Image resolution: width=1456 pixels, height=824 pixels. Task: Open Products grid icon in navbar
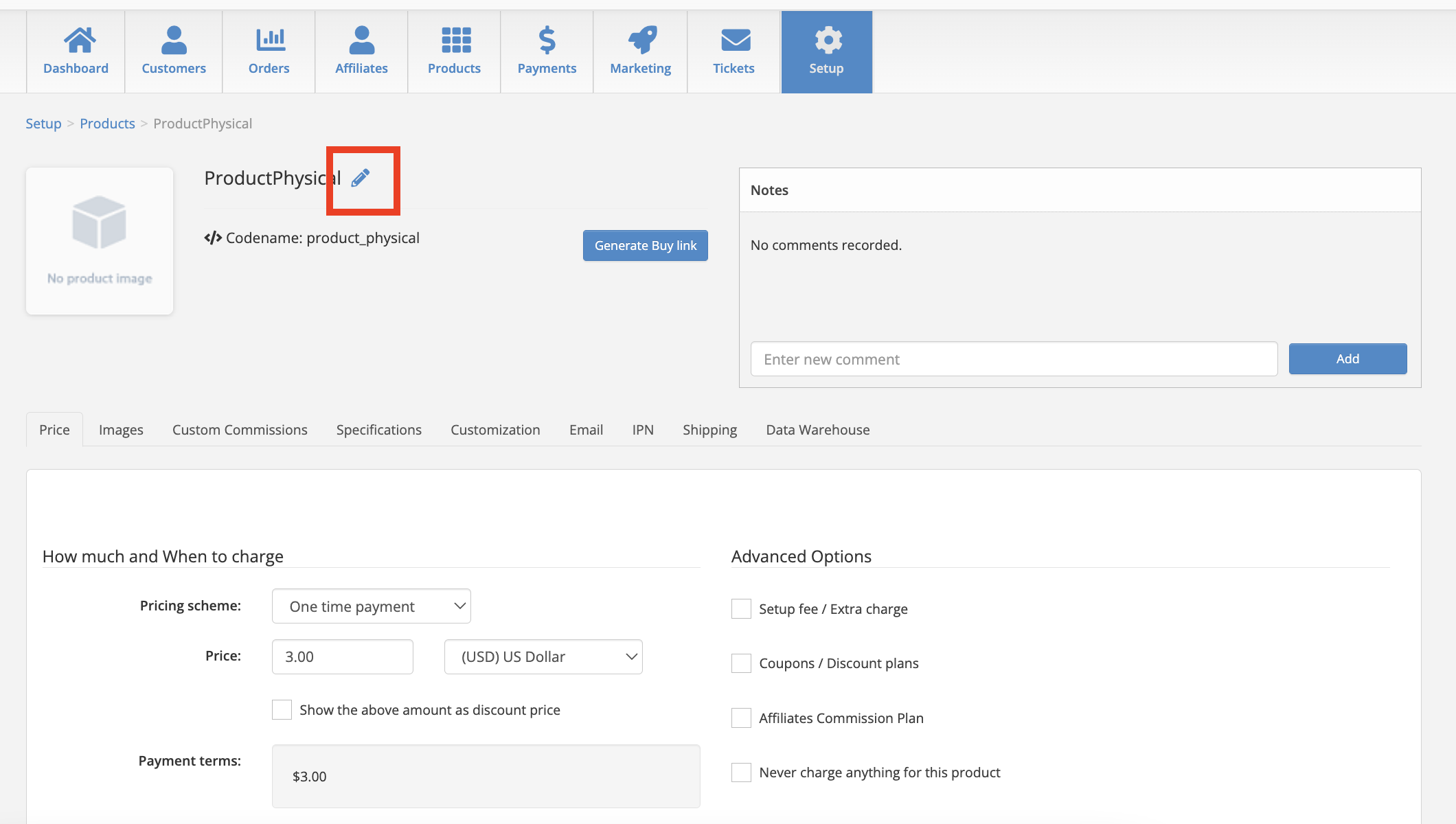456,40
